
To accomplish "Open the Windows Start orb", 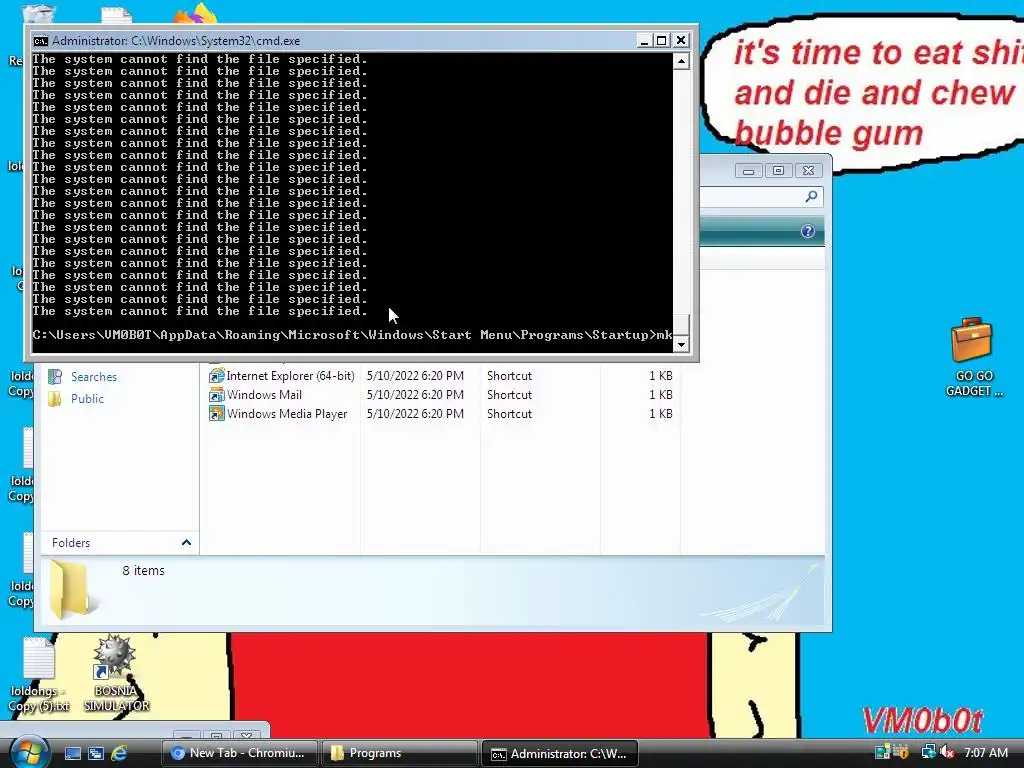I will (x=29, y=752).
